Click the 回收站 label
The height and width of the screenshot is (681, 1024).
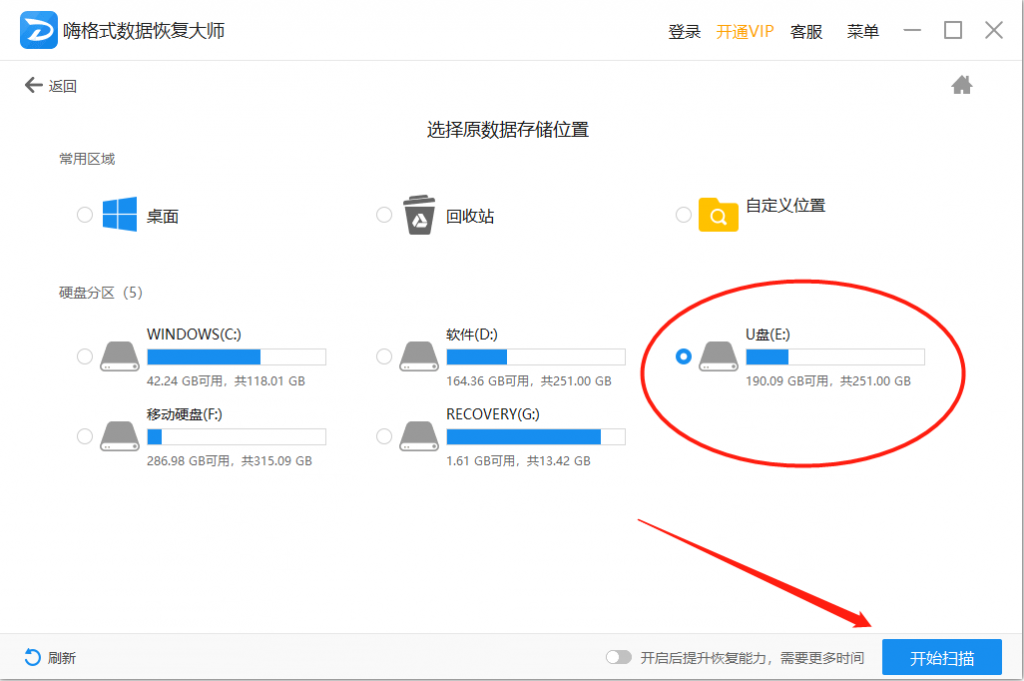pos(470,216)
